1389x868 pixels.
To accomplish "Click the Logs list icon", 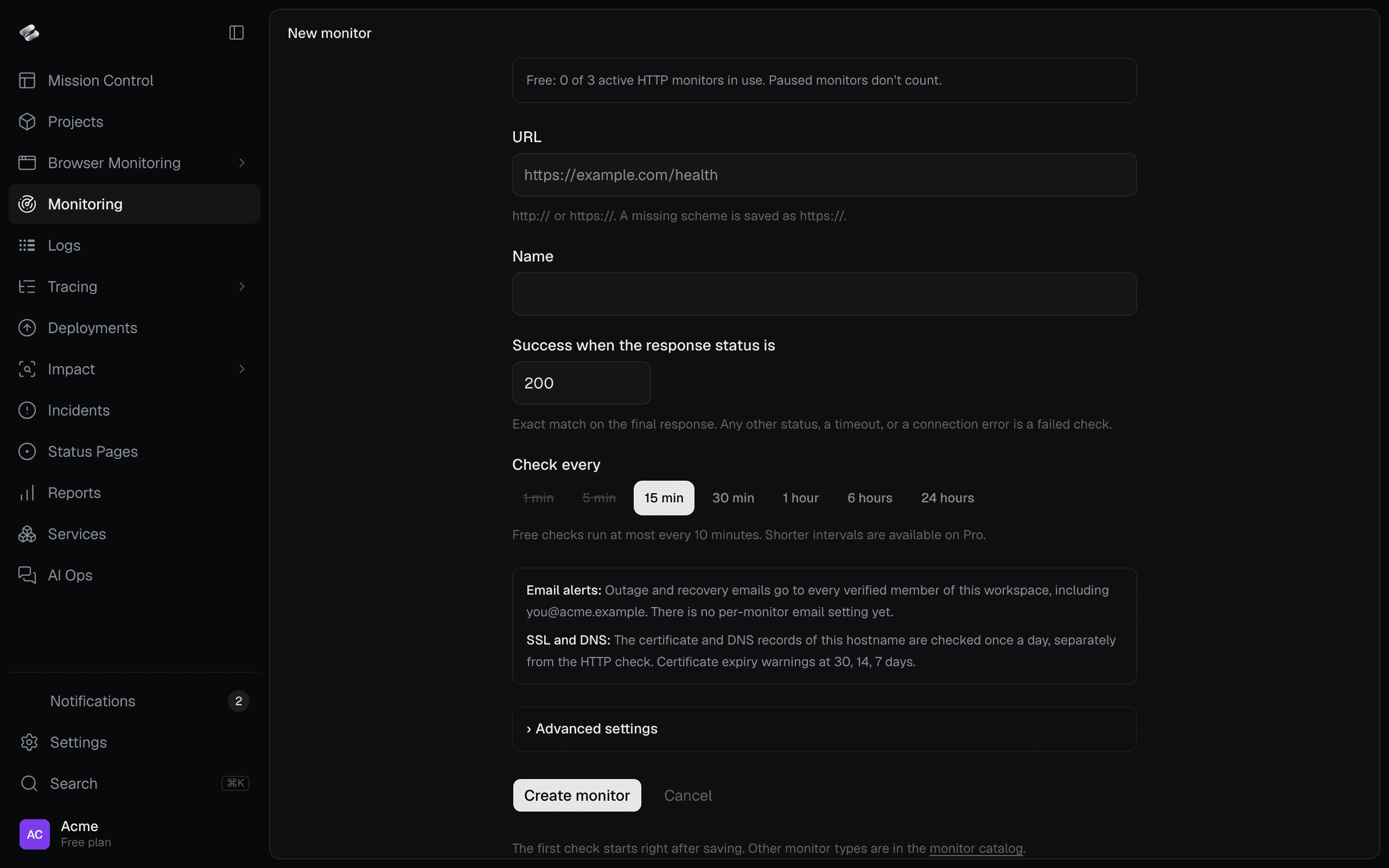I will coord(27,245).
